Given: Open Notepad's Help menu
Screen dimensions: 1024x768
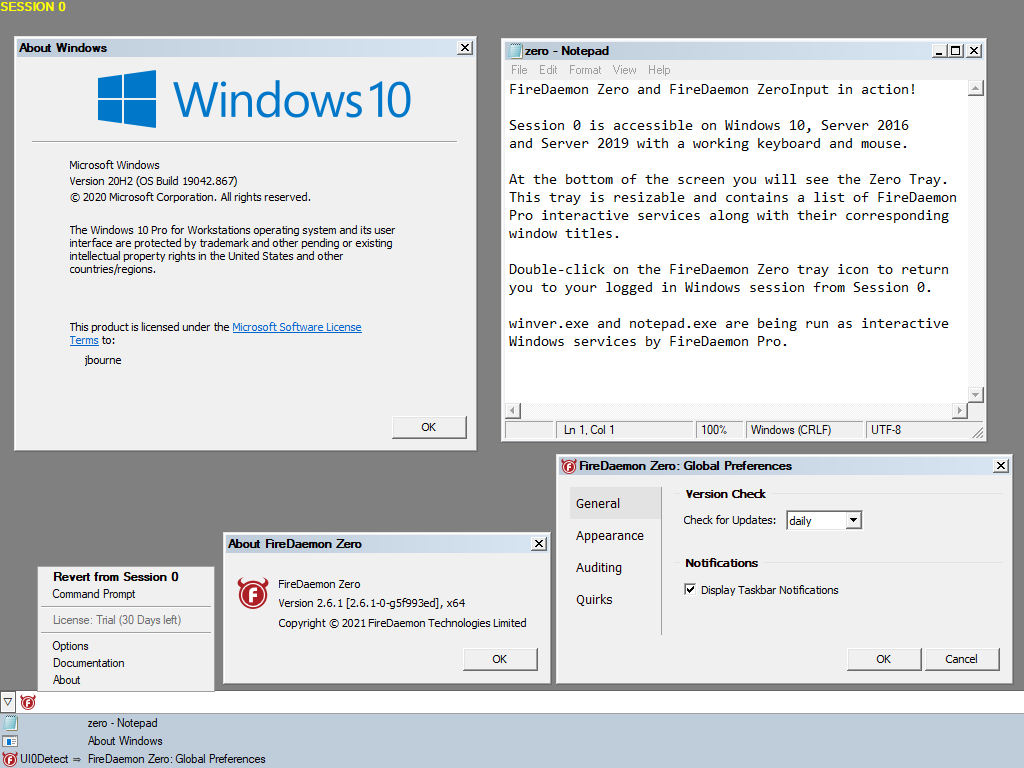Looking at the screenshot, I should pyautogui.click(x=659, y=70).
